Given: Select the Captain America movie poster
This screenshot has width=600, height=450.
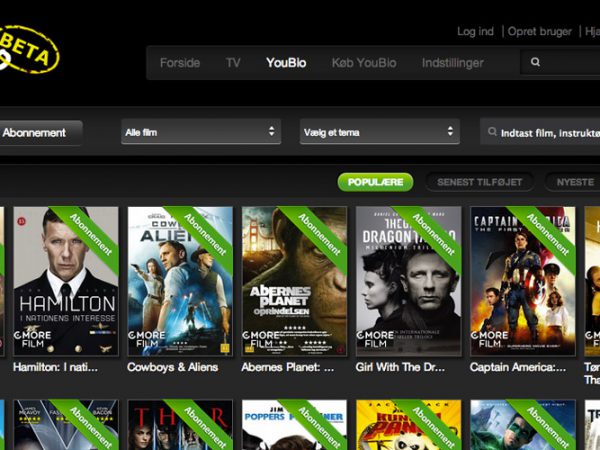Looking at the screenshot, I should point(522,281).
